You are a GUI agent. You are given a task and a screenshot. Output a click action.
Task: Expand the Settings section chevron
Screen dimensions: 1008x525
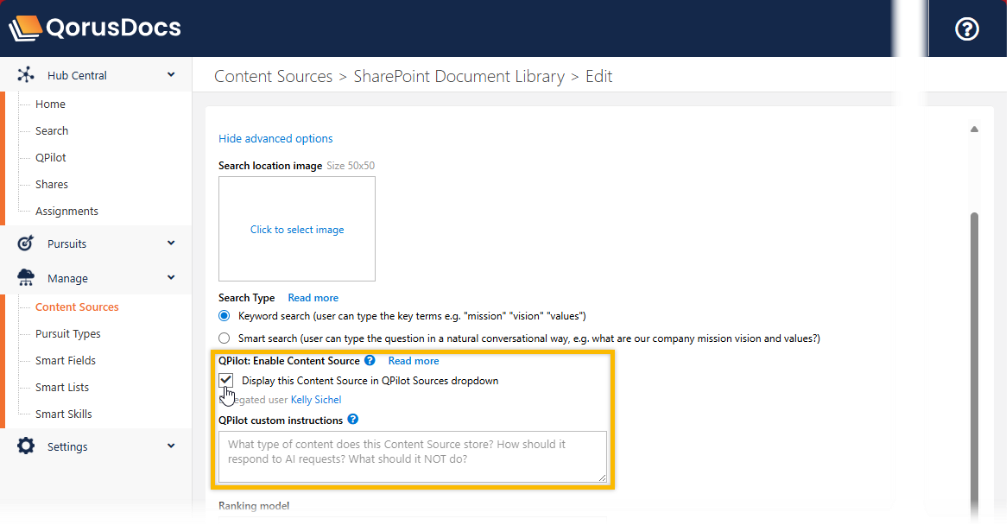pos(171,447)
